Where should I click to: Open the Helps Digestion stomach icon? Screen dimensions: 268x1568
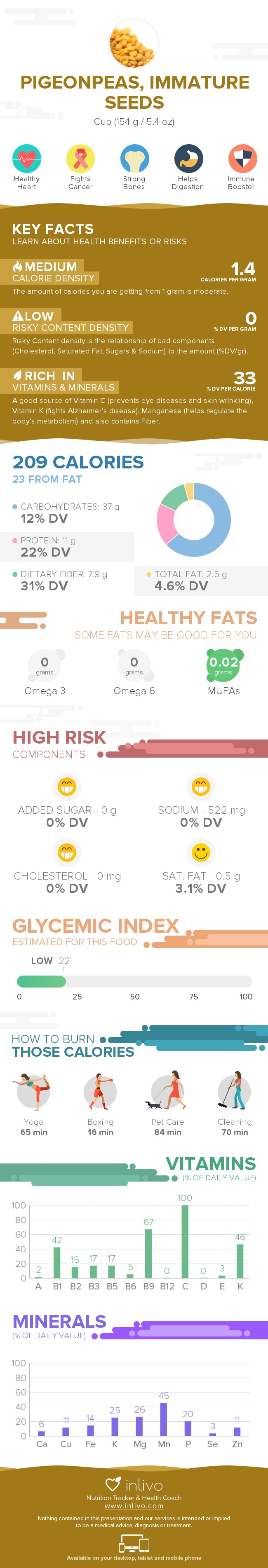188,159
